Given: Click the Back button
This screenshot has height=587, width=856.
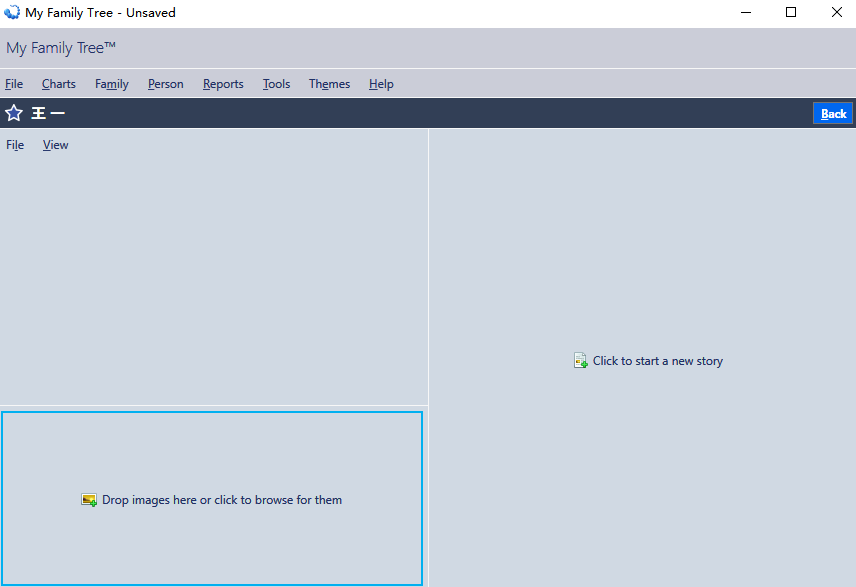Looking at the screenshot, I should click(833, 114).
